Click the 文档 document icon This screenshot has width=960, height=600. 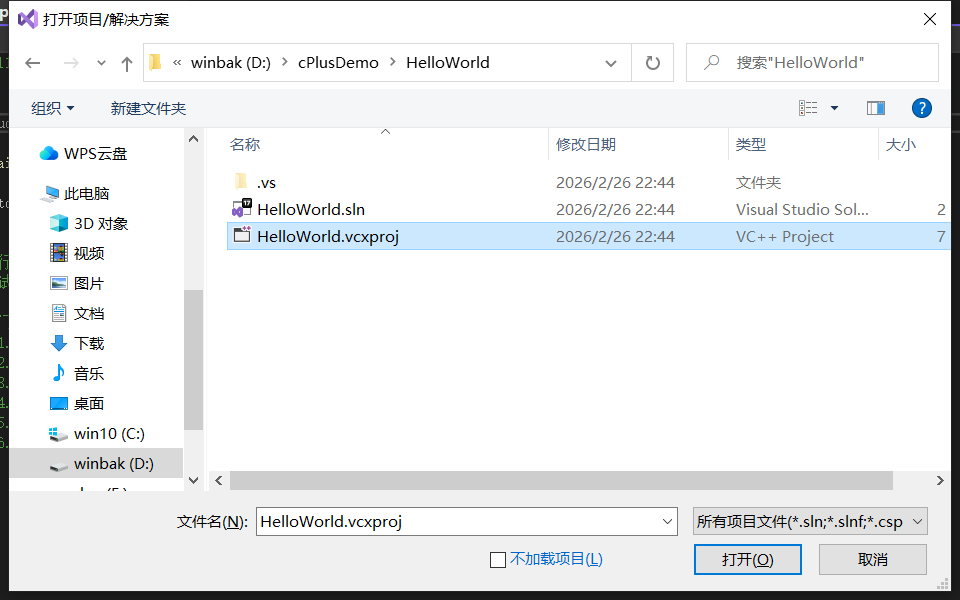click(x=59, y=313)
